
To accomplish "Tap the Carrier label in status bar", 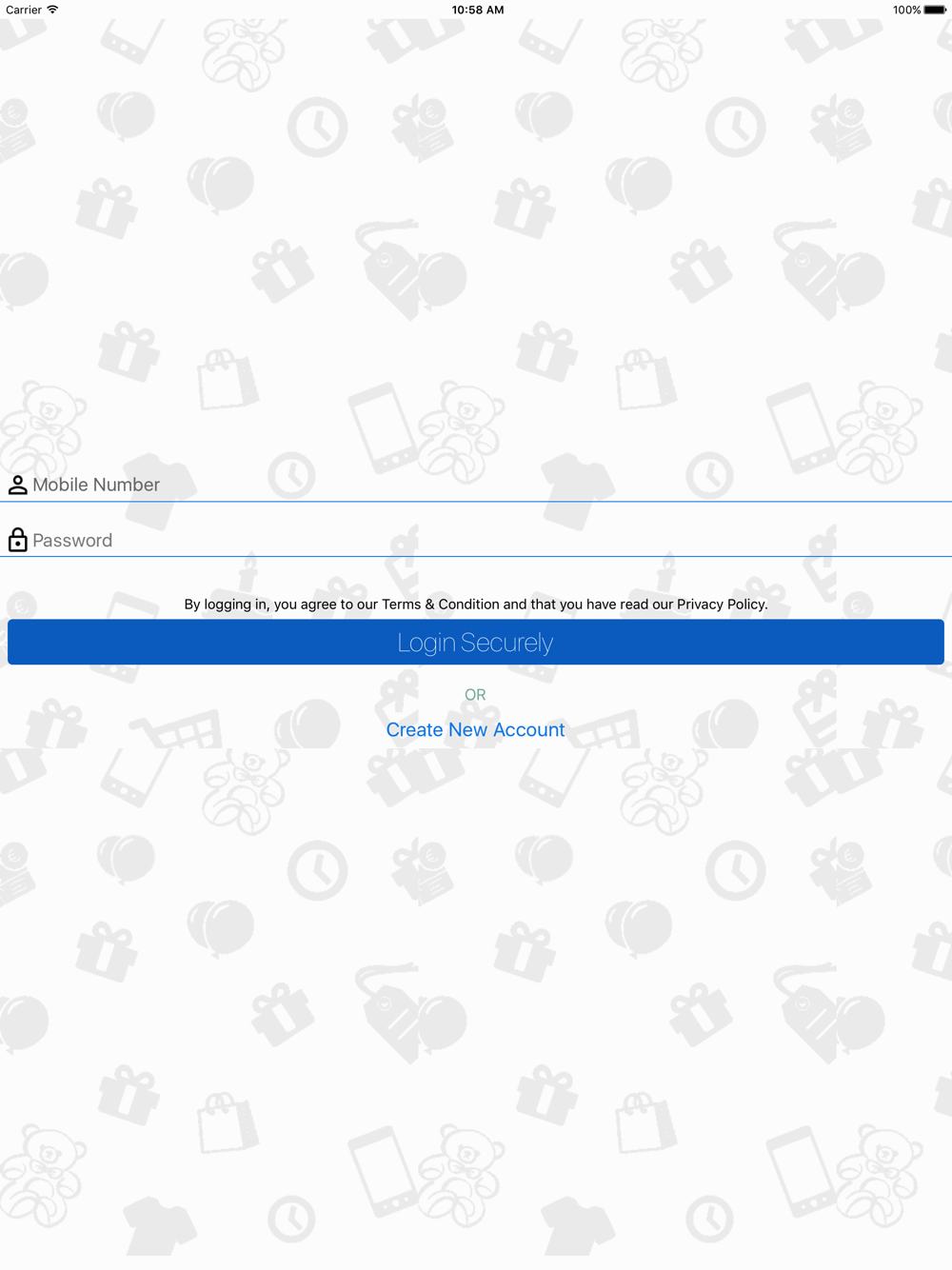I will pos(24,10).
